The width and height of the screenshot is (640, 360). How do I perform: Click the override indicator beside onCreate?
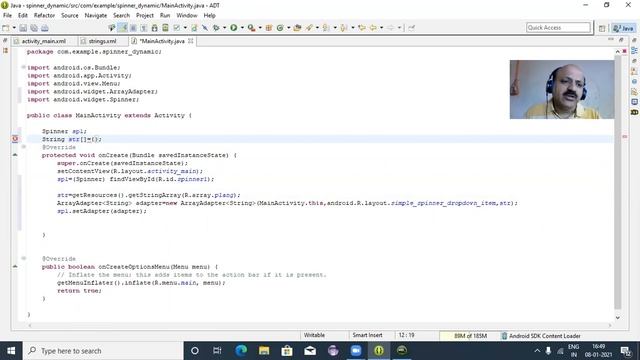tap(15, 155)
